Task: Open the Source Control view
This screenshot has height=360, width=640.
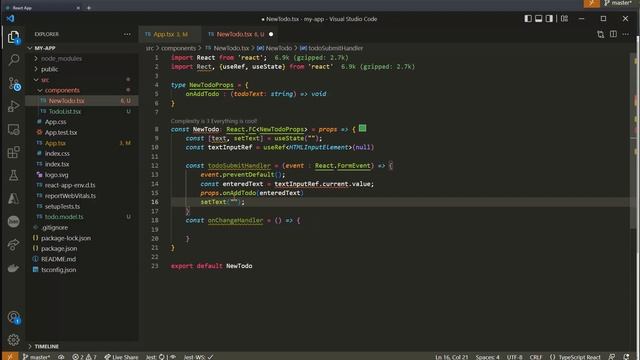Action: (13, 84)
